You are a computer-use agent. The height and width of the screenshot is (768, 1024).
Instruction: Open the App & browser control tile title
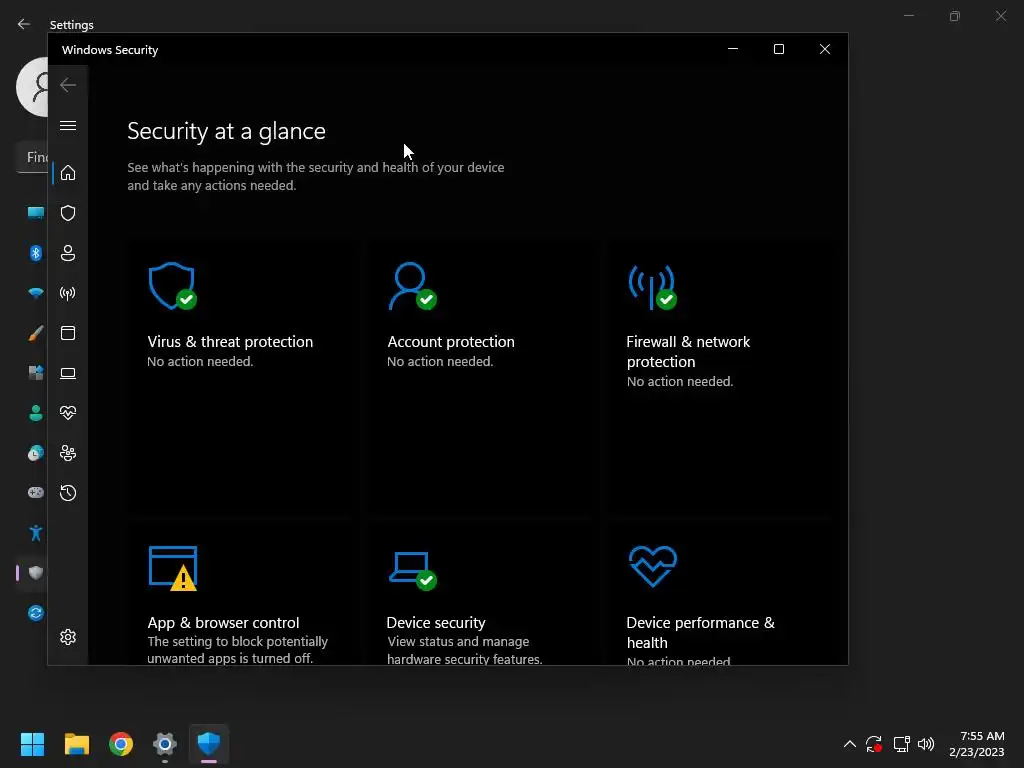pyautogui.click(x=223, y=622)
